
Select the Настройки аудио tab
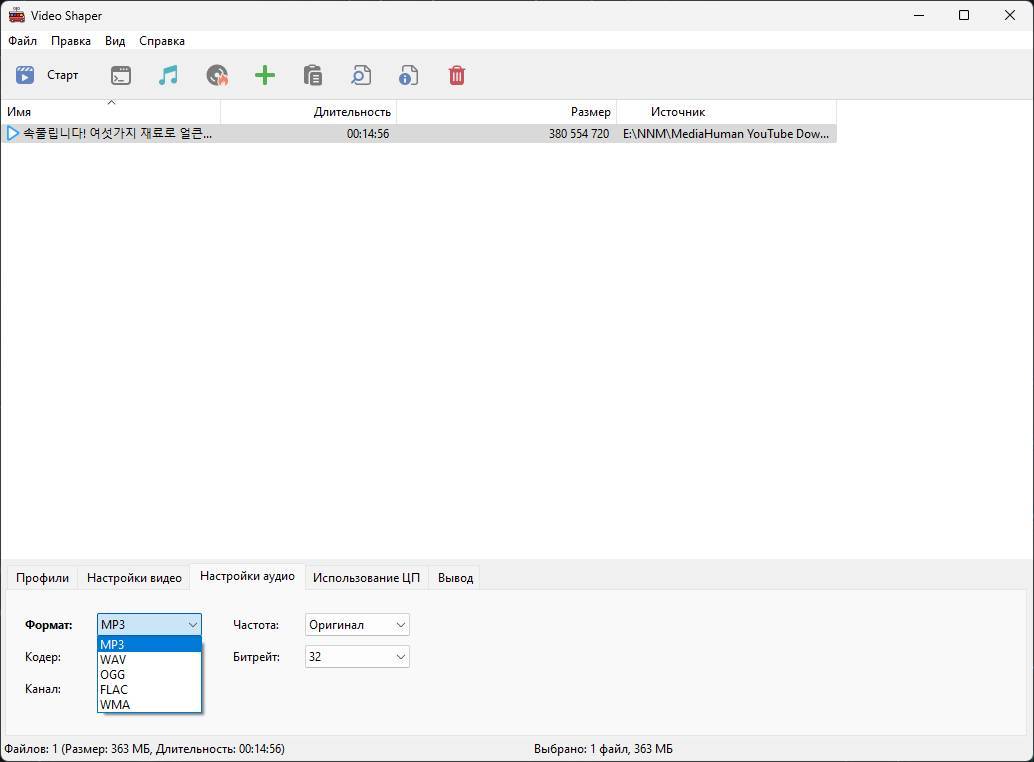tap(247, 576)
